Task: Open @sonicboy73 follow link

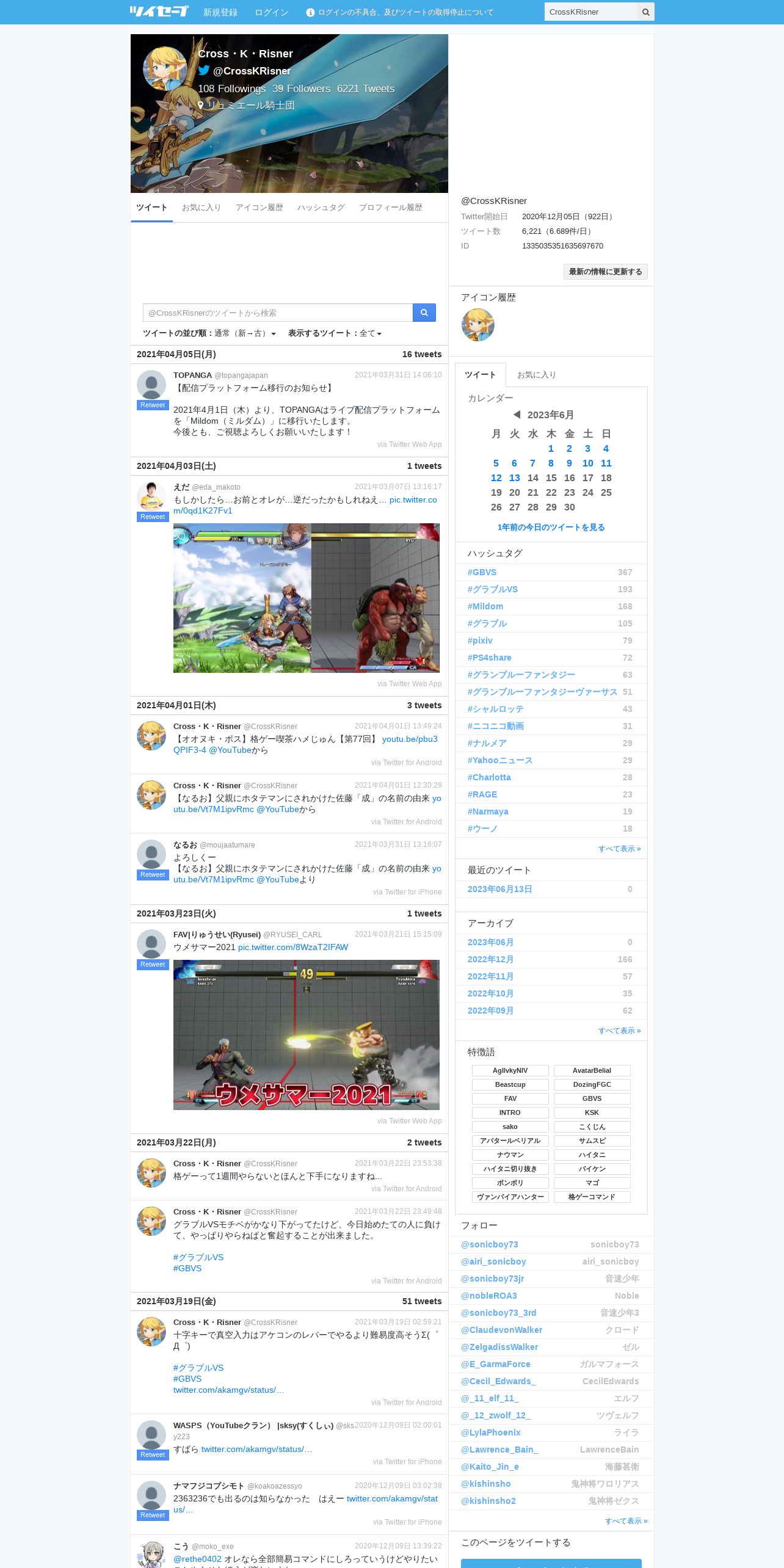Action: click(x=490, y=1244)
